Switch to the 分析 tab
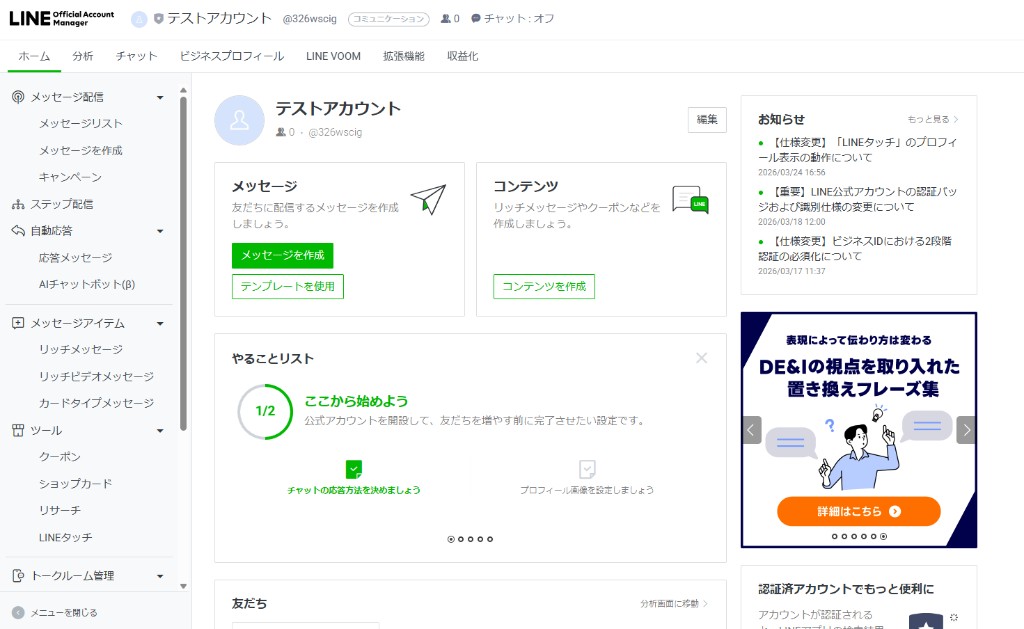1024x629 pixels. tap(83, 56)
